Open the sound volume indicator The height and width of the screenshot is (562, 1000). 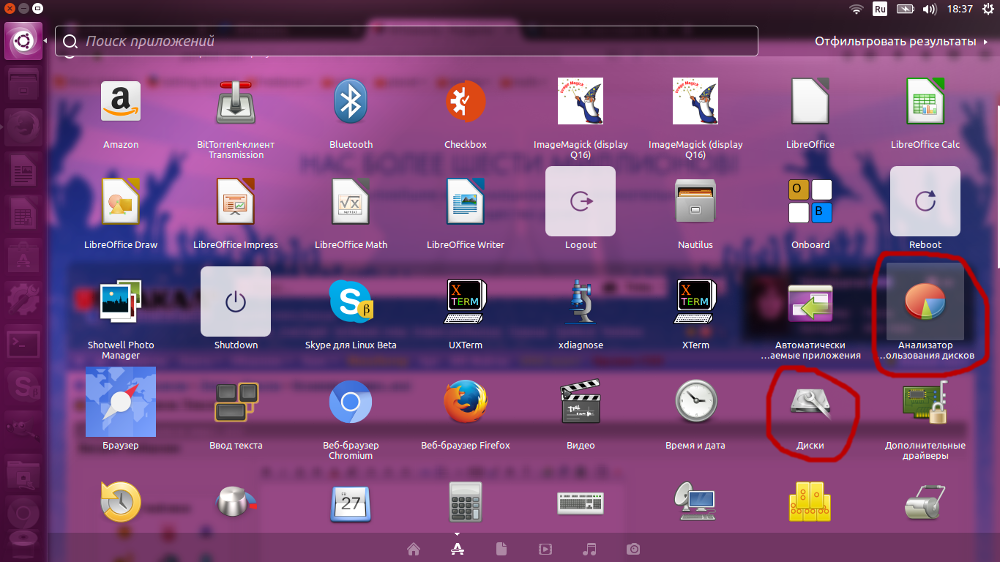930,9
